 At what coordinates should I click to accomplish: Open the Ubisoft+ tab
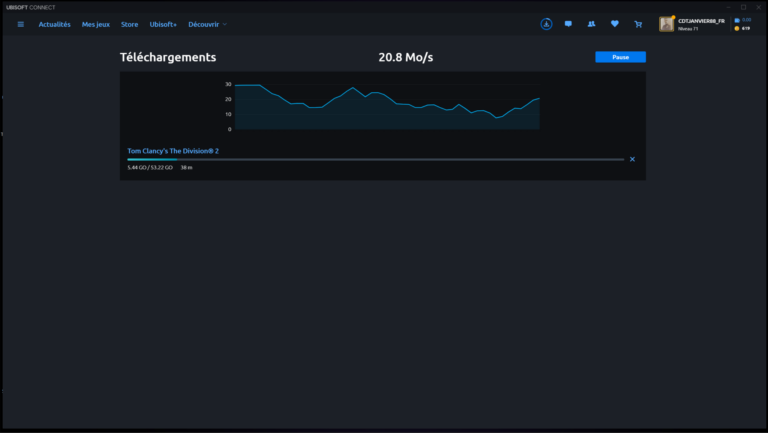pos(163,24)
